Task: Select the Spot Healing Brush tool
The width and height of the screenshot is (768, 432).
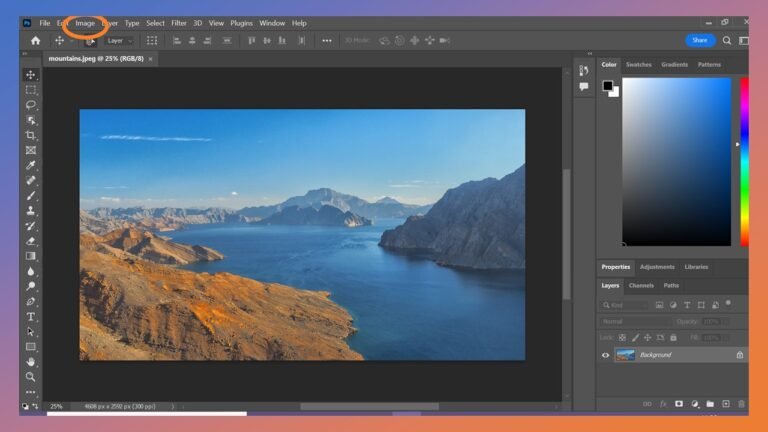Action: pos(30,180)
